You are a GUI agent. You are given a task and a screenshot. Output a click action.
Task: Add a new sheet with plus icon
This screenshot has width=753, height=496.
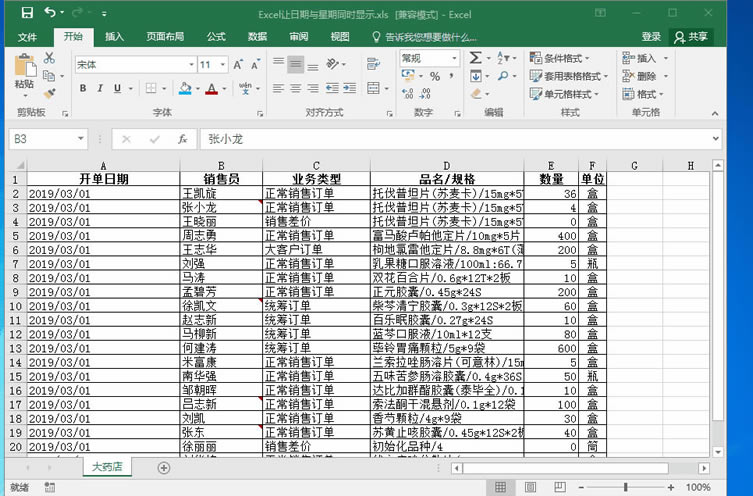164,467
